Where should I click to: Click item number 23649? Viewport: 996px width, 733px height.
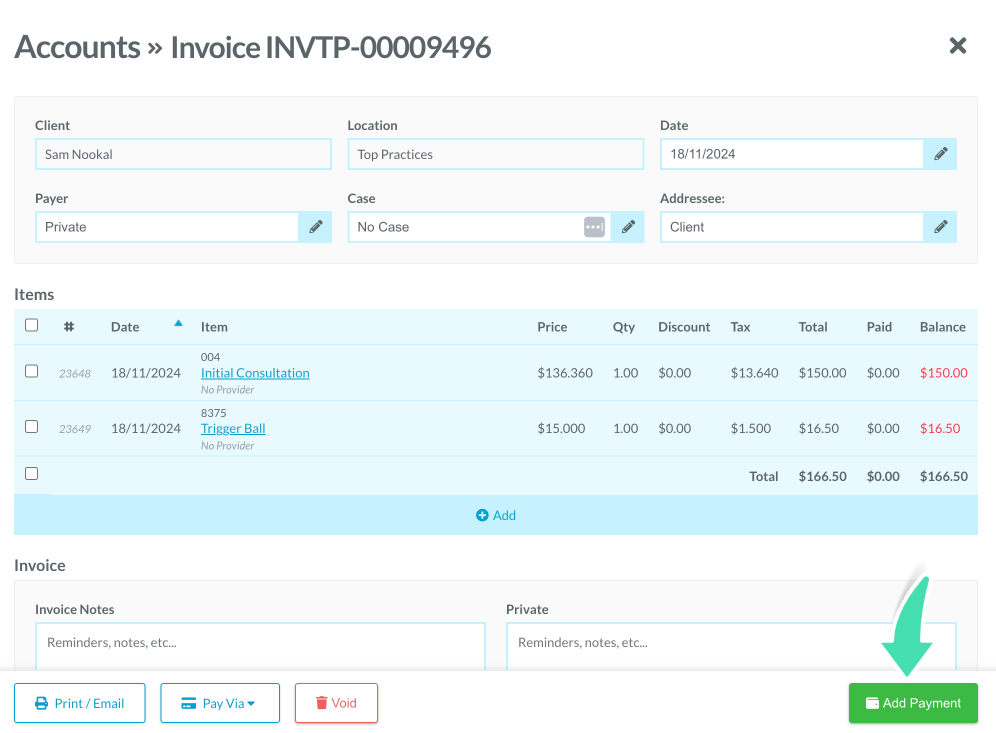pos(75,429)
